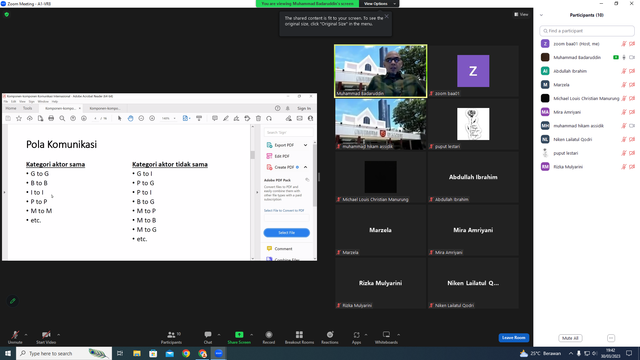The image size is (640, 360).
Task: Click the previous page up-arrow icon
Action: coord(73,118)
